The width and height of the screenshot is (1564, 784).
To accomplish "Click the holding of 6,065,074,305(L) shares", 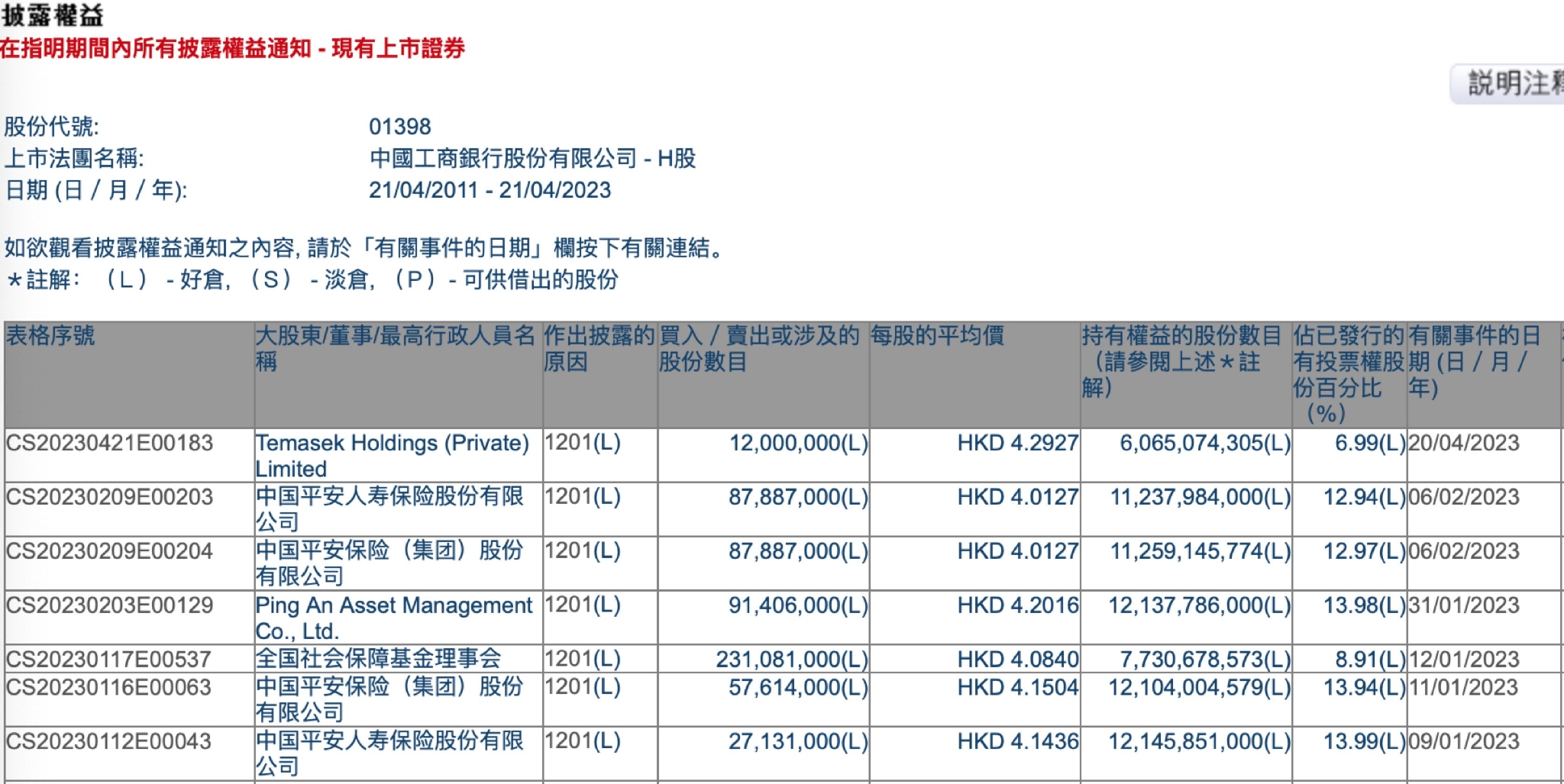I will click(x=1205, y=443).
